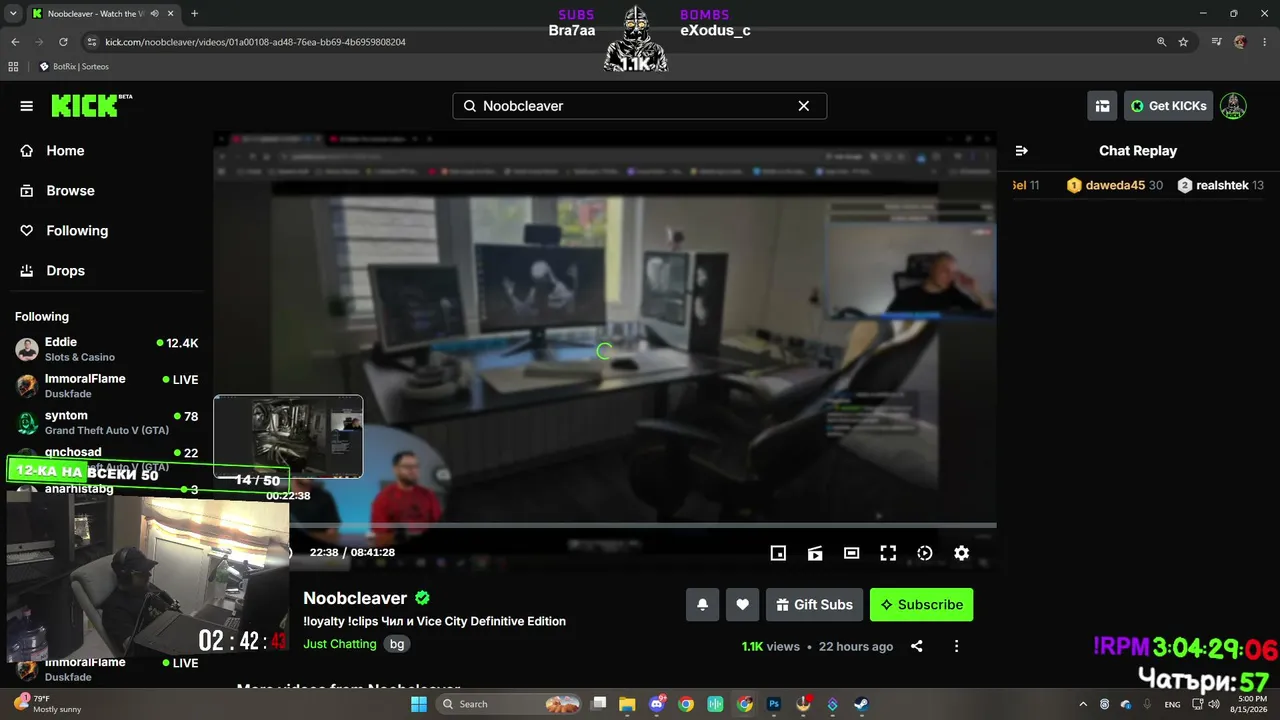
Task: Open the dashboard icon beside Get KICKs
Action: click(1102, 106)
